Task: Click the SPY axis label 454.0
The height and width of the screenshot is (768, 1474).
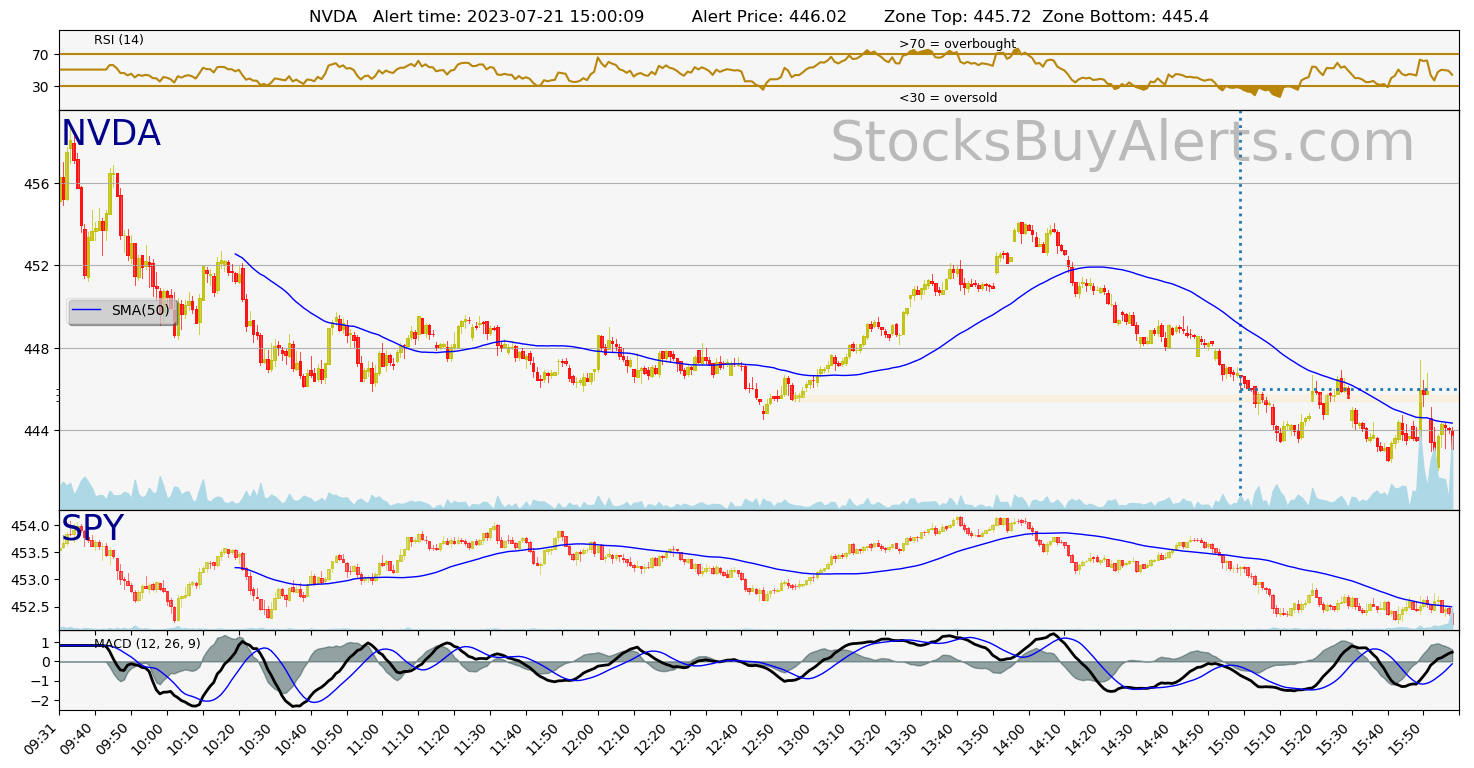Action: [31, 527]
